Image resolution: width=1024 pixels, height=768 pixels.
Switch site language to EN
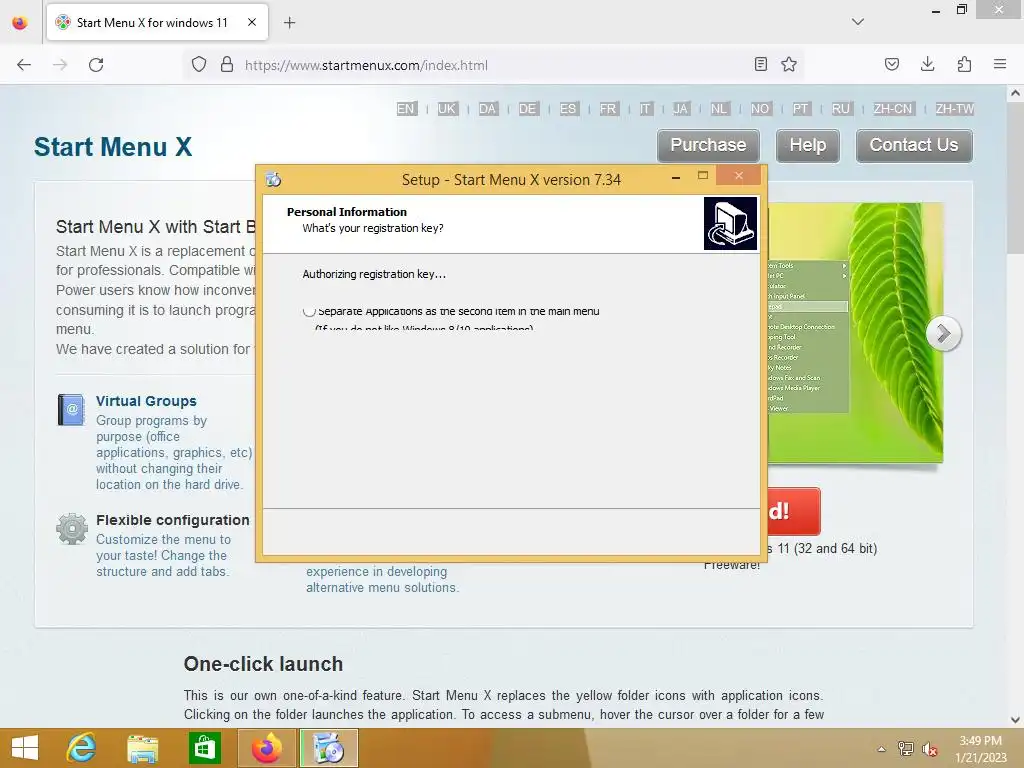[406, 108]
